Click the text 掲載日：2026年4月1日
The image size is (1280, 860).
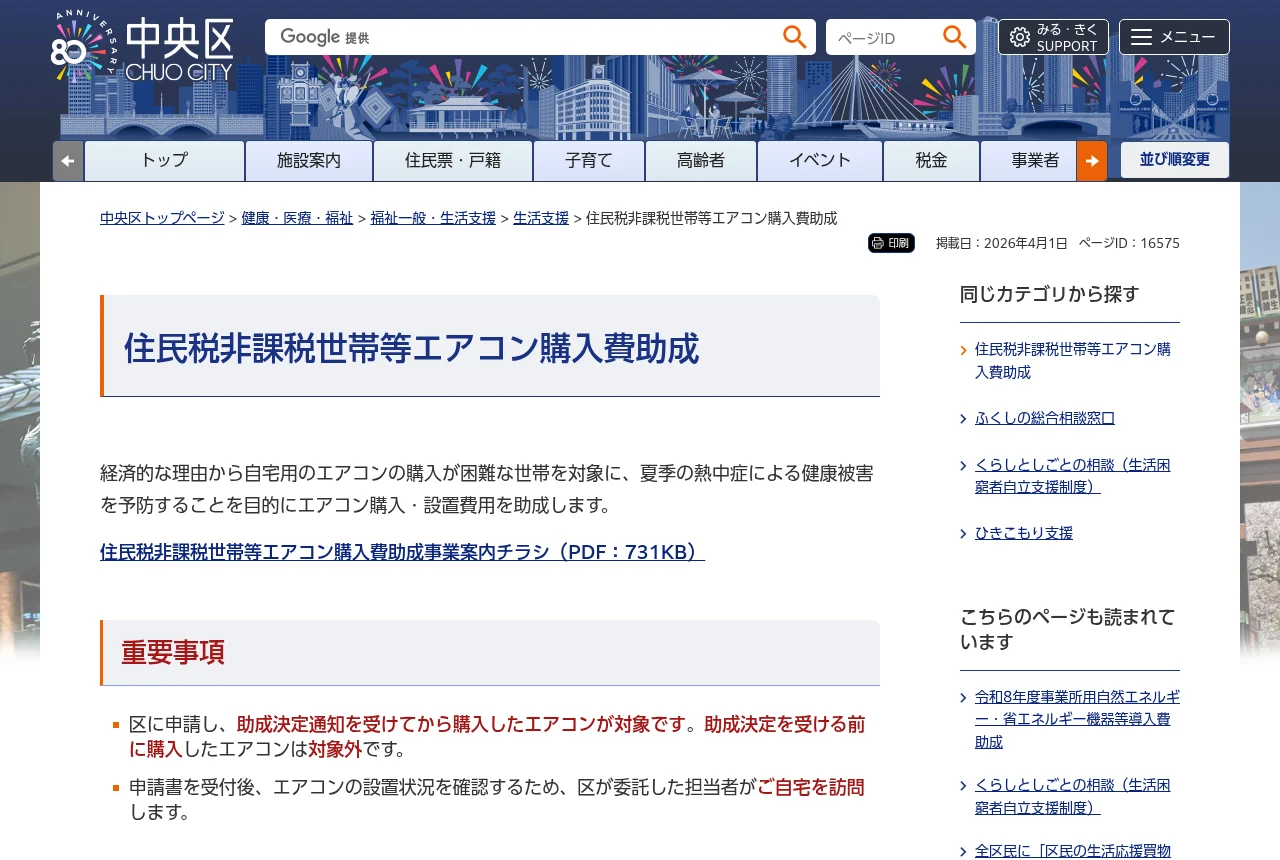click(1002, 243)
